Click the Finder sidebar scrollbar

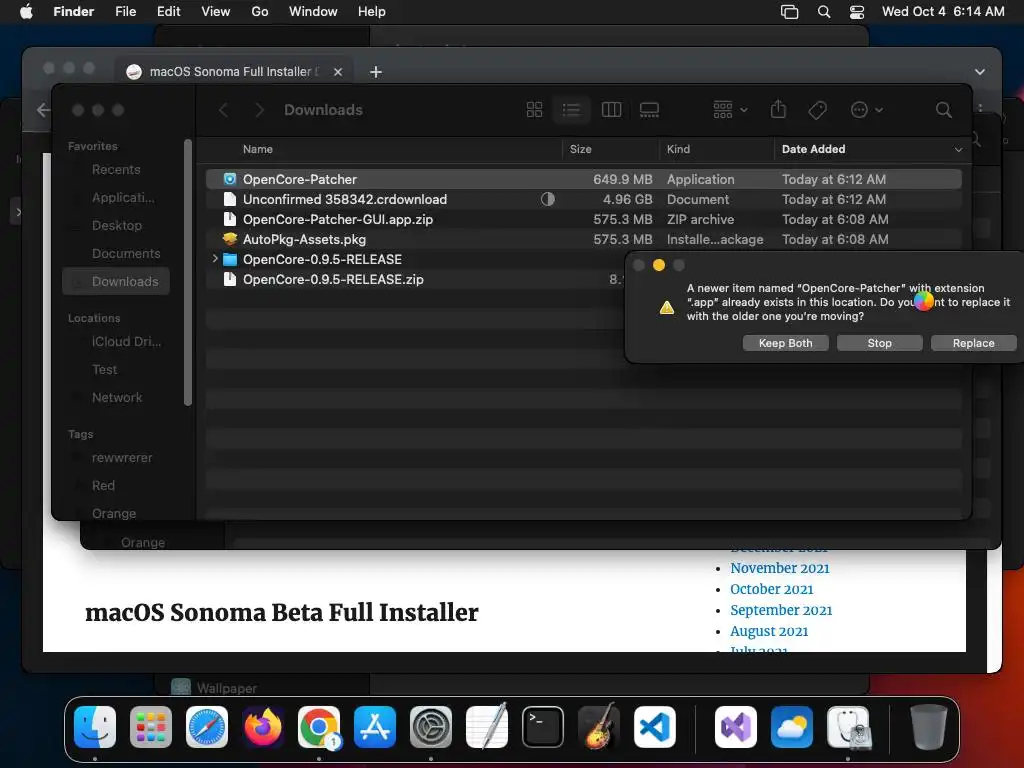(x=188, y=272)
